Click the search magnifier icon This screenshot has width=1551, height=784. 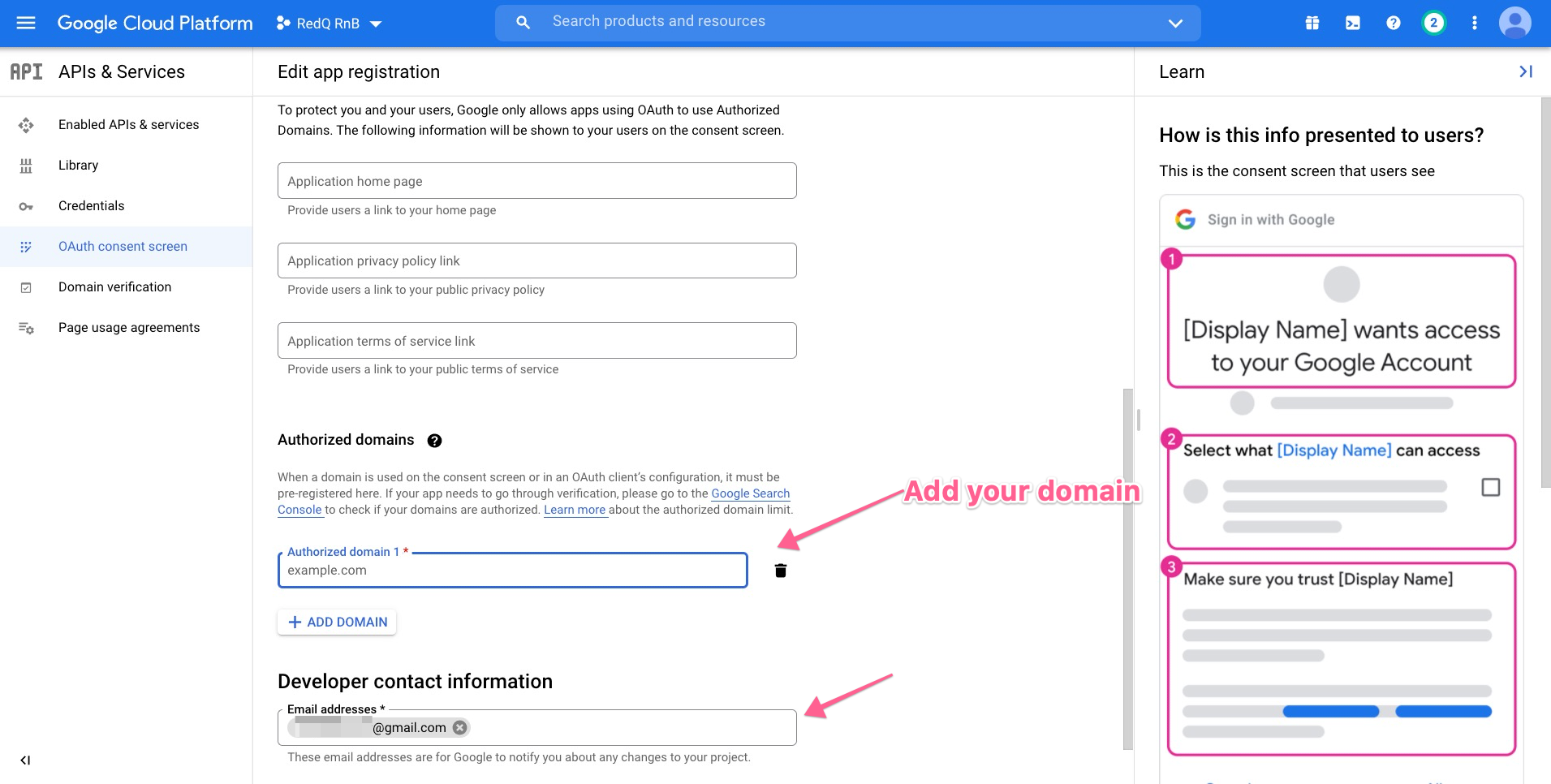point(523,23)
